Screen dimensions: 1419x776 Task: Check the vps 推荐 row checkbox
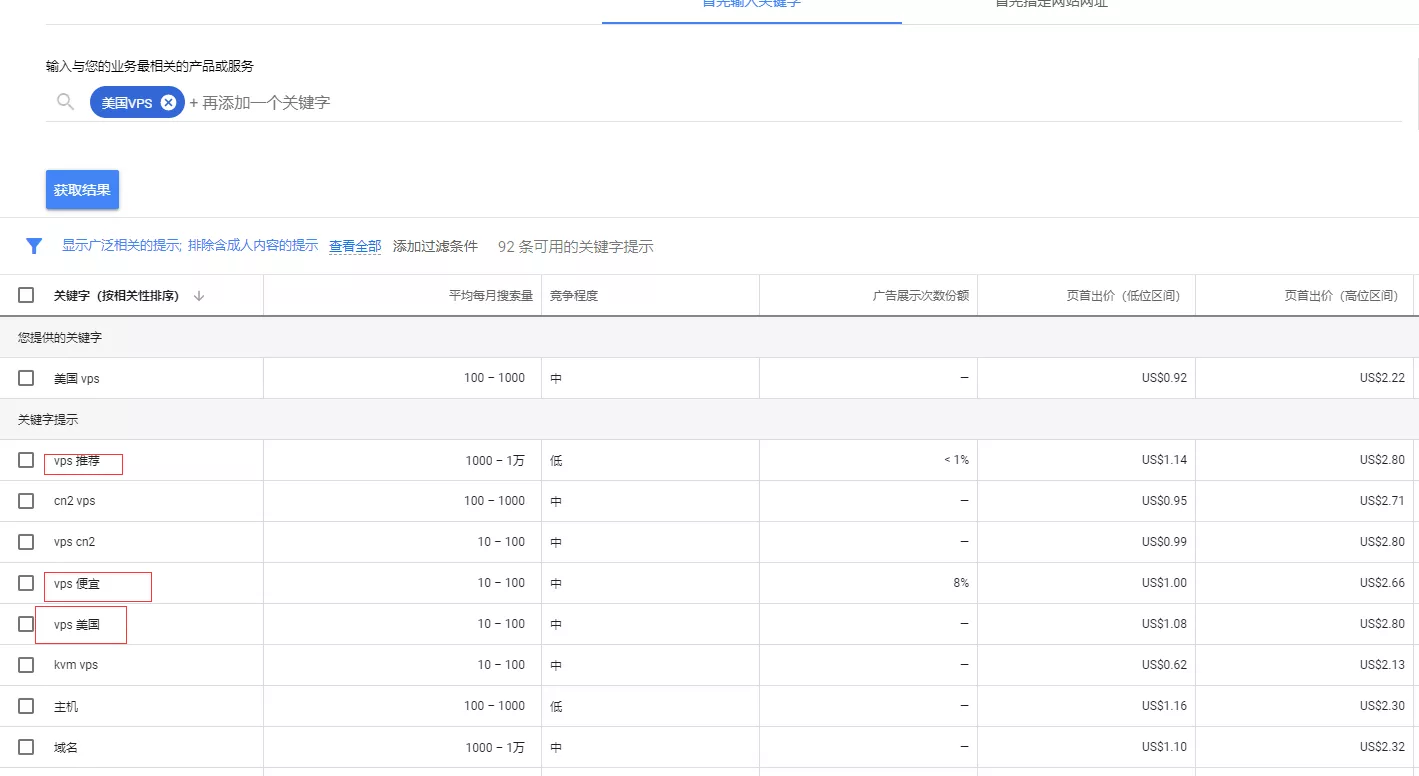coord(26,460)
